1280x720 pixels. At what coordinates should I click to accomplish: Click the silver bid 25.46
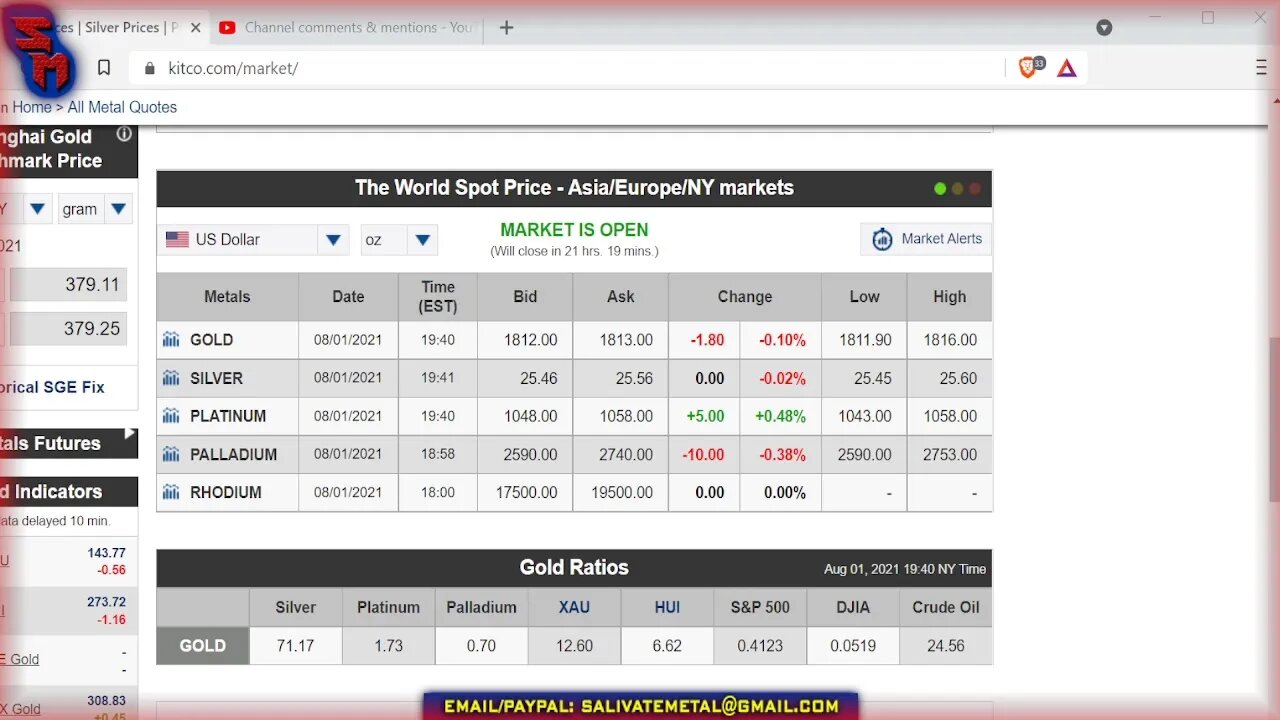tap(539, 378)
